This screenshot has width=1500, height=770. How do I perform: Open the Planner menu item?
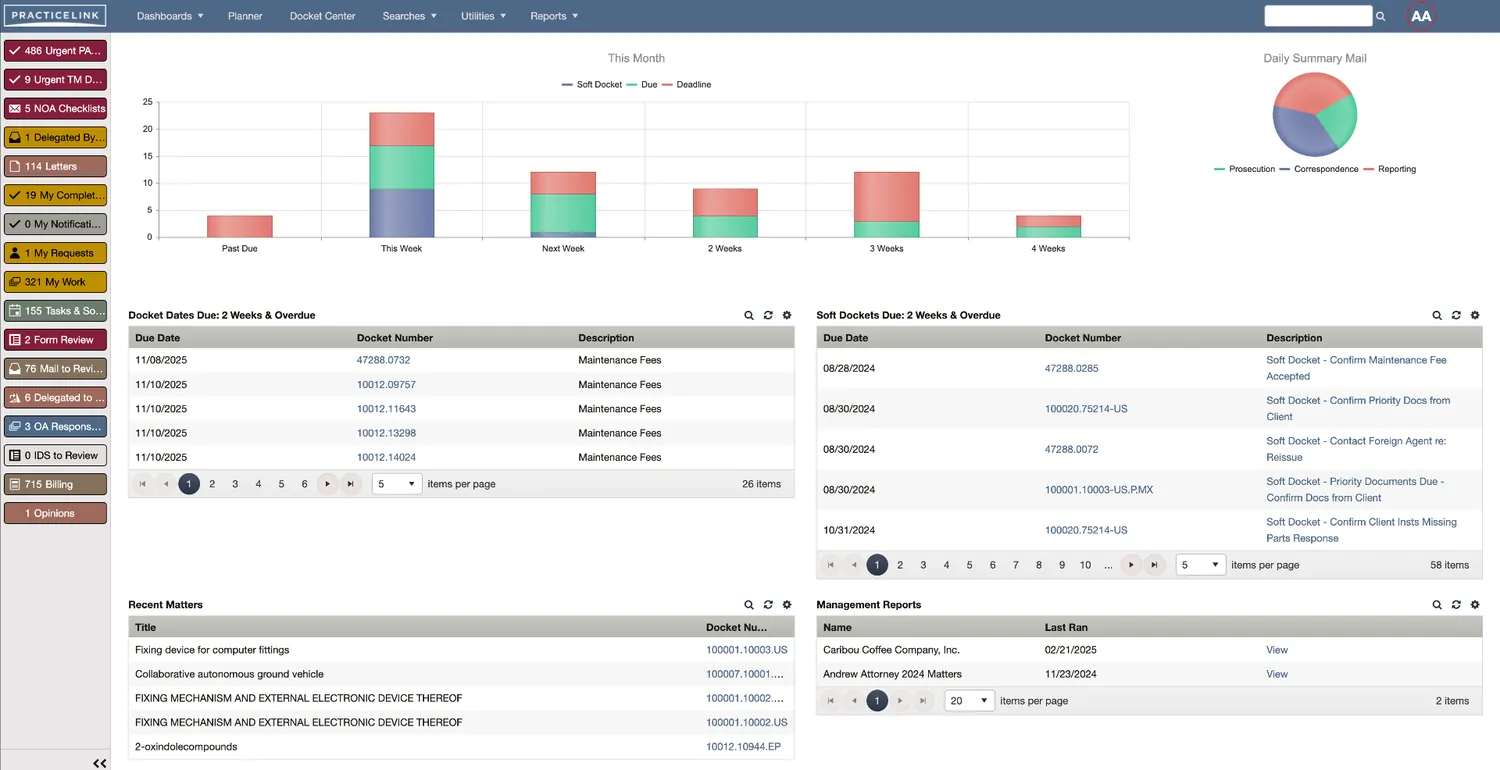(x=245, y=16)
